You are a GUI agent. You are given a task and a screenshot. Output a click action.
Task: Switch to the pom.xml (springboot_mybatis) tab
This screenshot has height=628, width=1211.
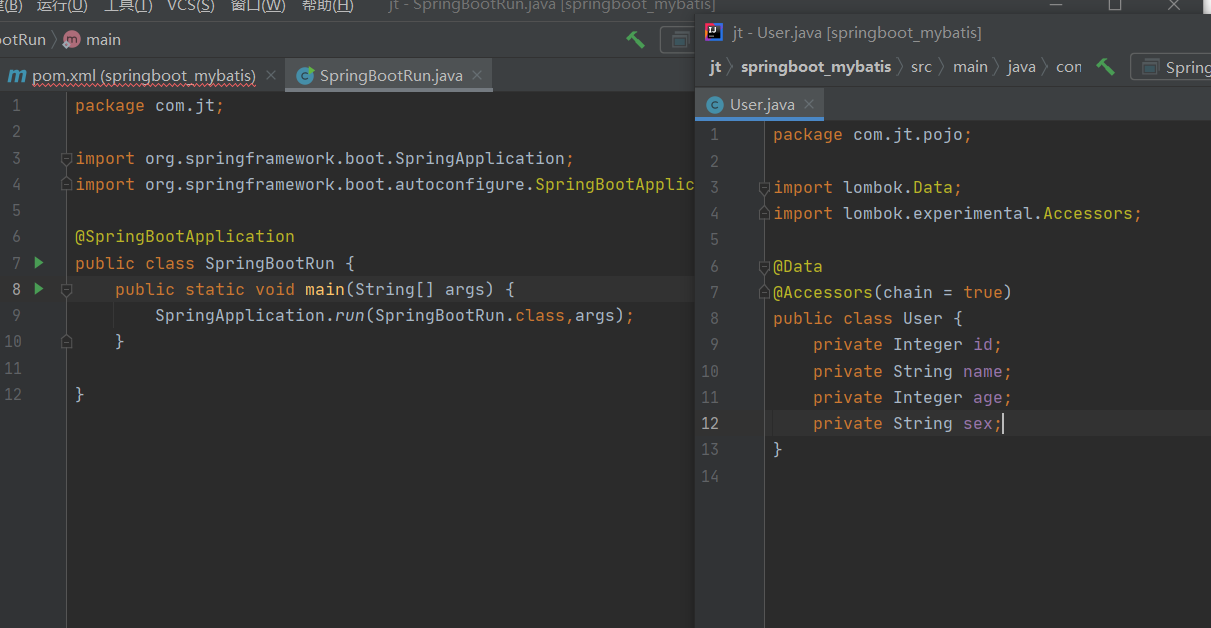(143, 75)
